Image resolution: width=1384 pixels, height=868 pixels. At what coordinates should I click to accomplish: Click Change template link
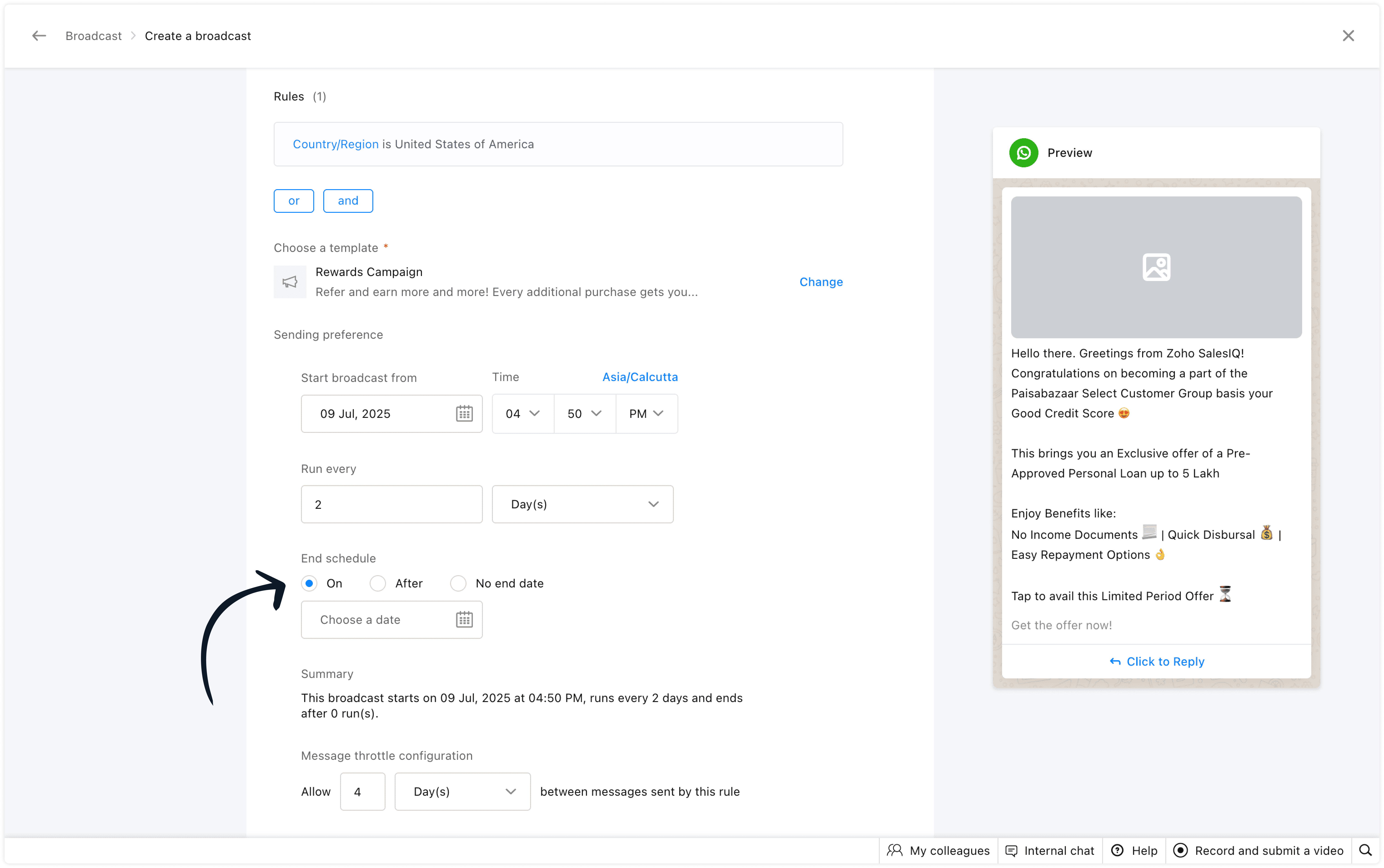[821, 282]
